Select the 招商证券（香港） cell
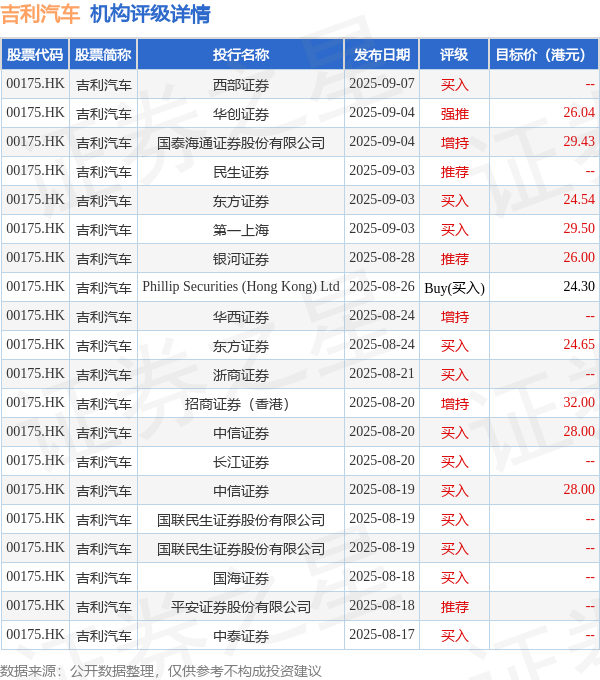The image size is (600, 680). pyautogui.click(x=241, y=404)
